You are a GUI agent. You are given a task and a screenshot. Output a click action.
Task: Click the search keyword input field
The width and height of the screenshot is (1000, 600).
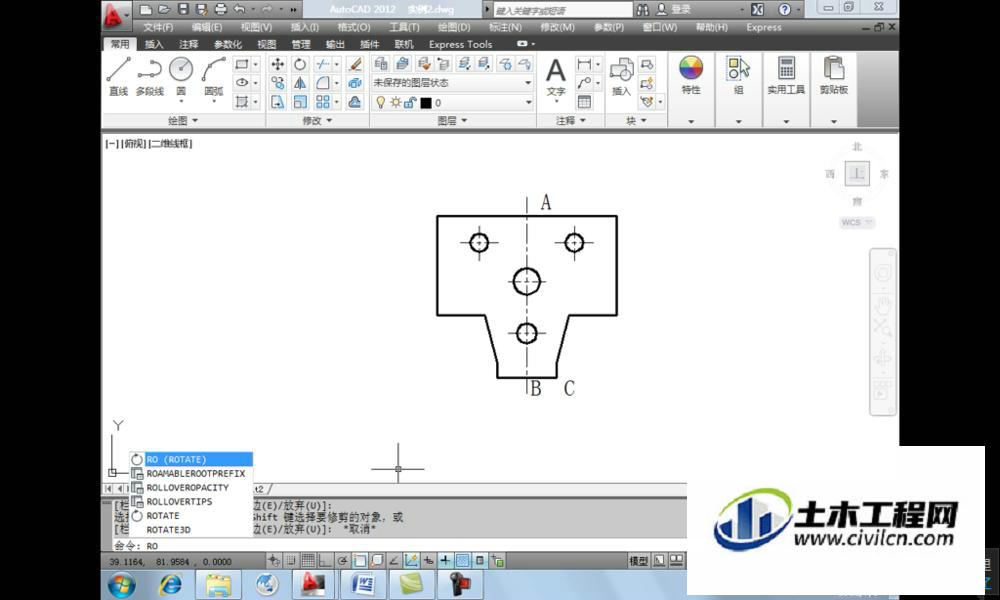562,10
